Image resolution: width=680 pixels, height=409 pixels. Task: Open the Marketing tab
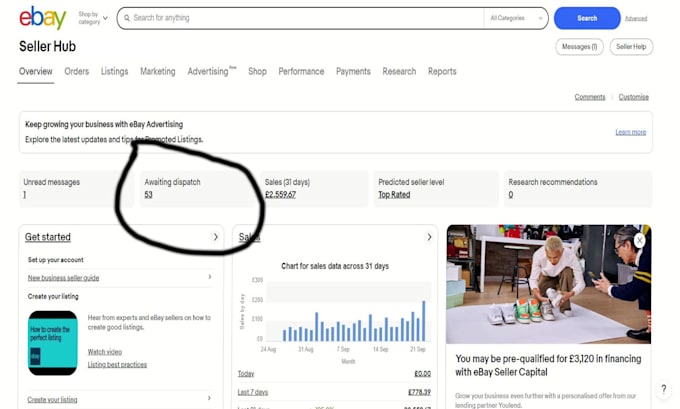157,71
